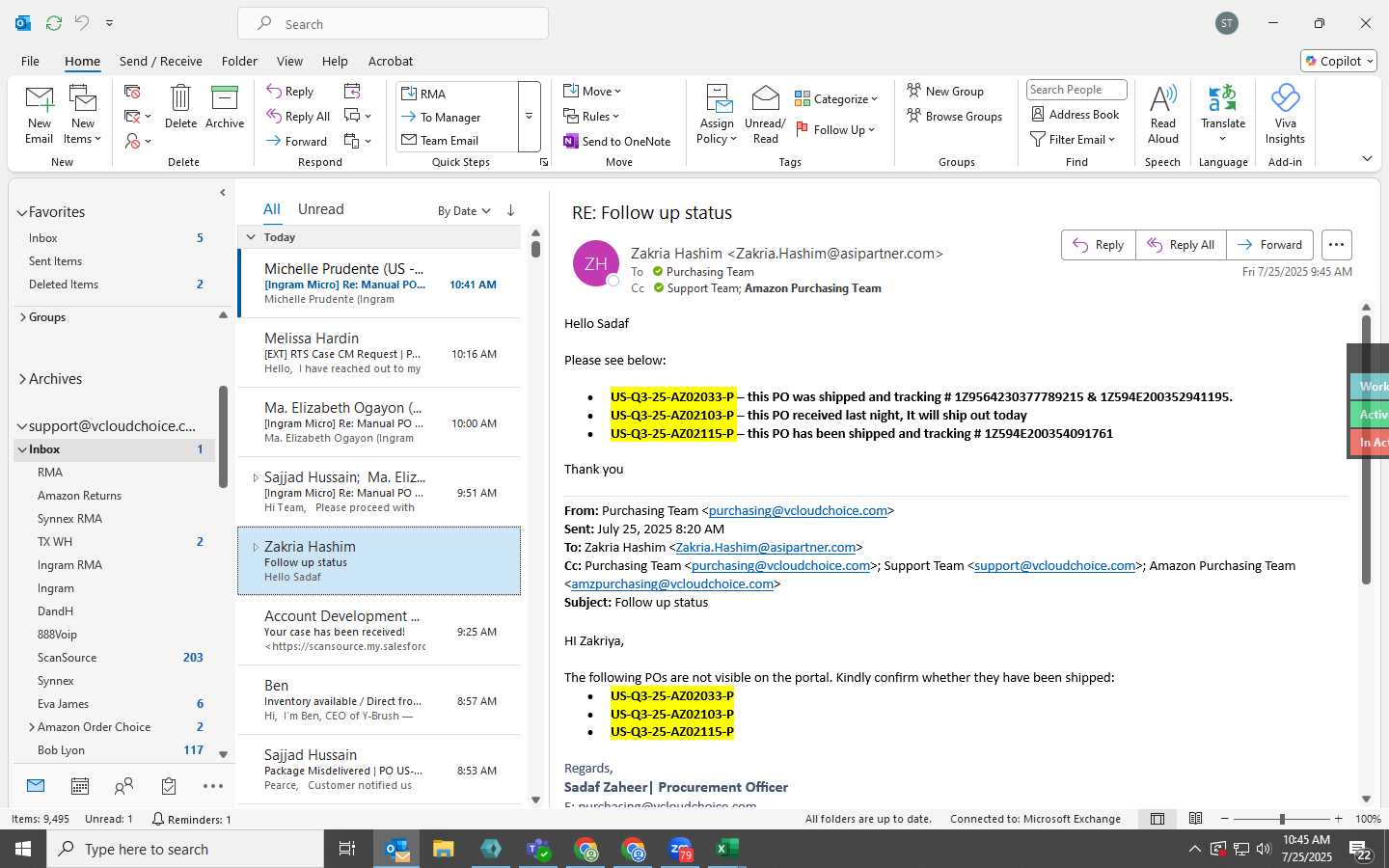1389x868 pixels.
Task: Open Filter Email dropdown
Action: click(1073, 140)
